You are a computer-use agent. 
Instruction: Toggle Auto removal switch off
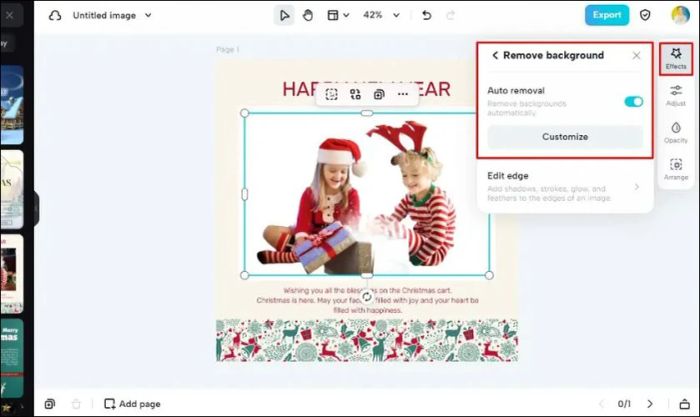633,102
